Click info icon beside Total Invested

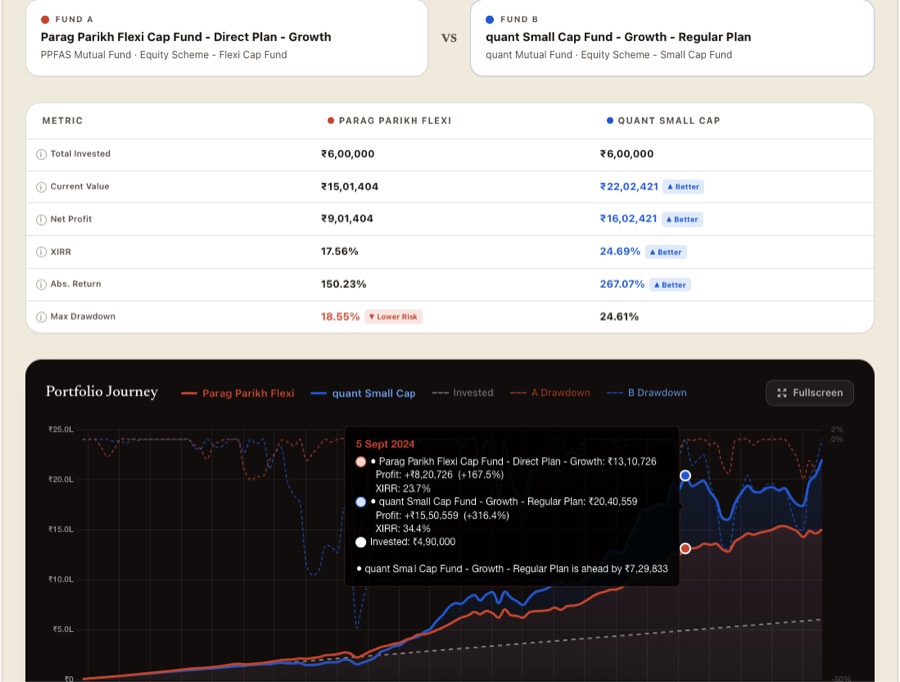[x=41, y=154]
